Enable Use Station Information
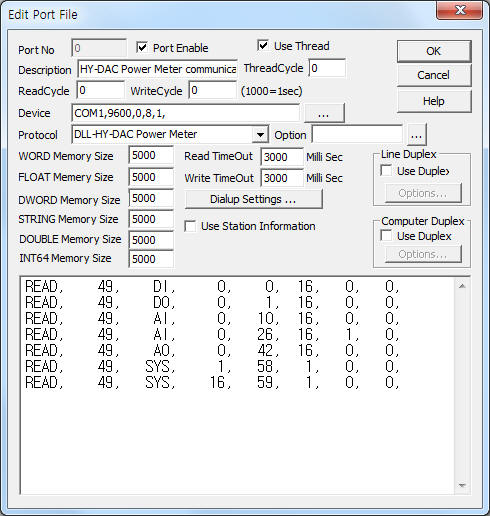The height and width of the screenshot is (516, 490). 190,226
